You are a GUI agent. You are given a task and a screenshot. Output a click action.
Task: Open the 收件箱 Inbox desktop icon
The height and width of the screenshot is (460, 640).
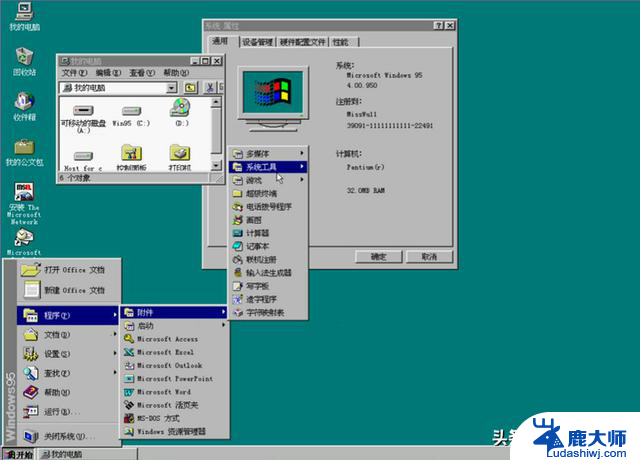pyautogui.click(x=24, y=106)
